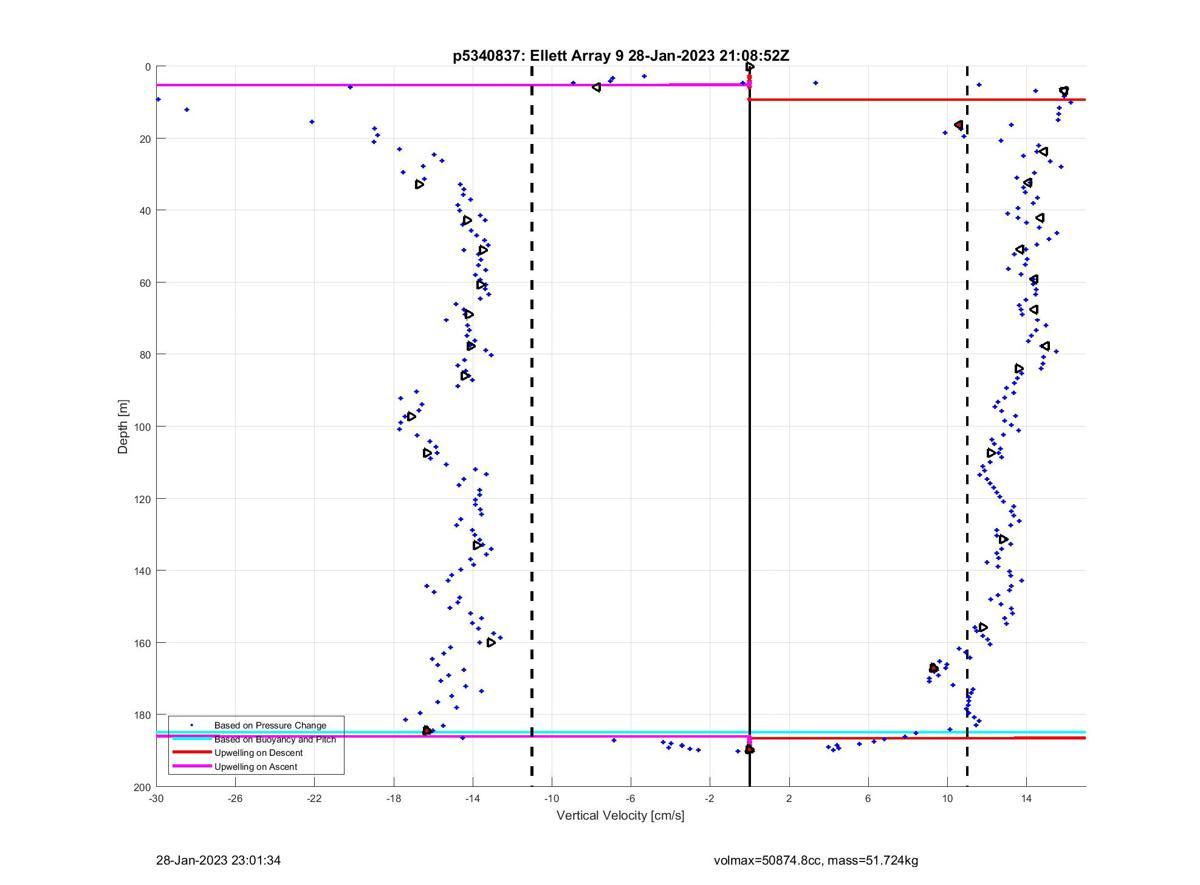1200x885 pixels.
Task: Click the red line swatch in the legend
Action: (x=191, y=752)
